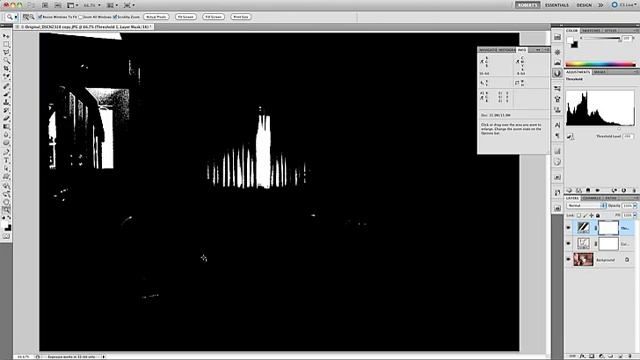Pick a color from the spectrum ramp
The width and height of the screenshot is (640, 360).
point(600,64)
